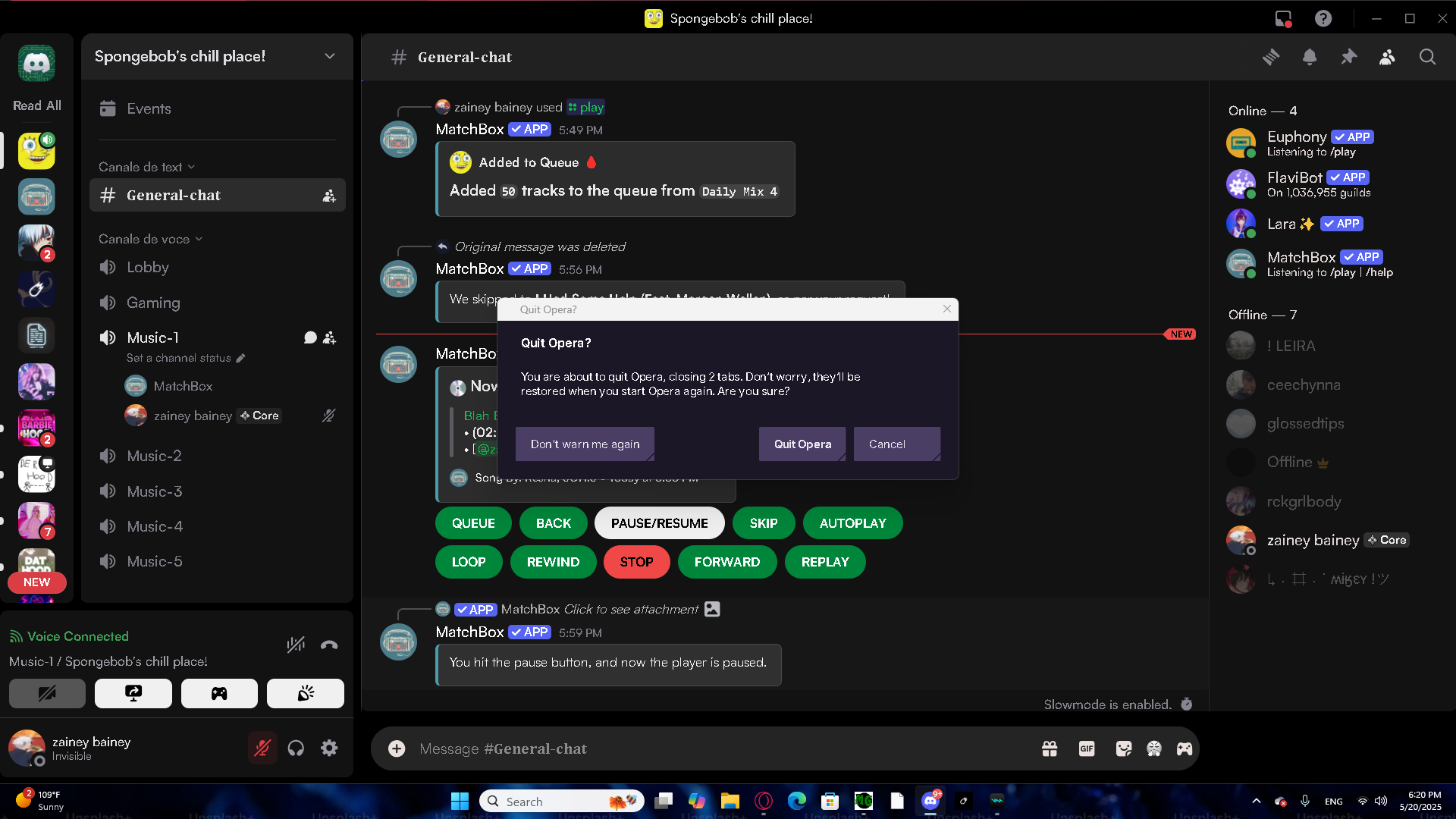Open the GIF picker
Viewport: 1456px width, 819px height.
tap(1087, 748)
